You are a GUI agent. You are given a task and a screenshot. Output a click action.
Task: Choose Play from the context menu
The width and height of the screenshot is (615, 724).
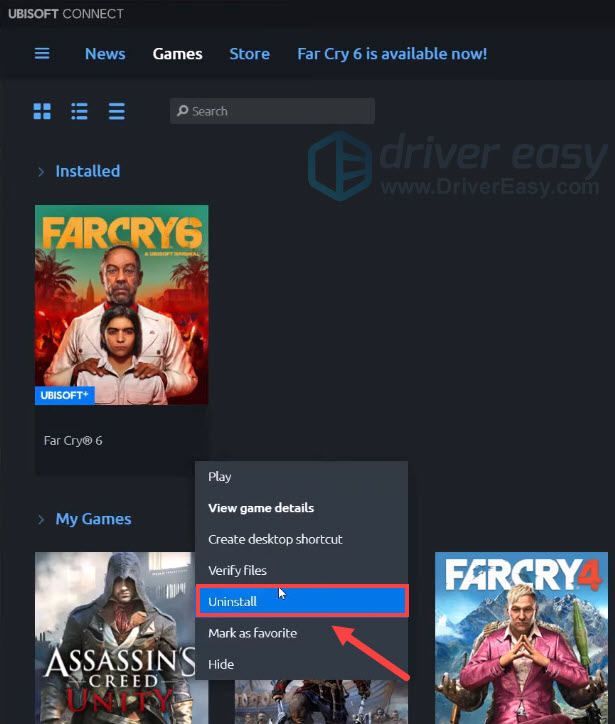(x=301, y=477)
